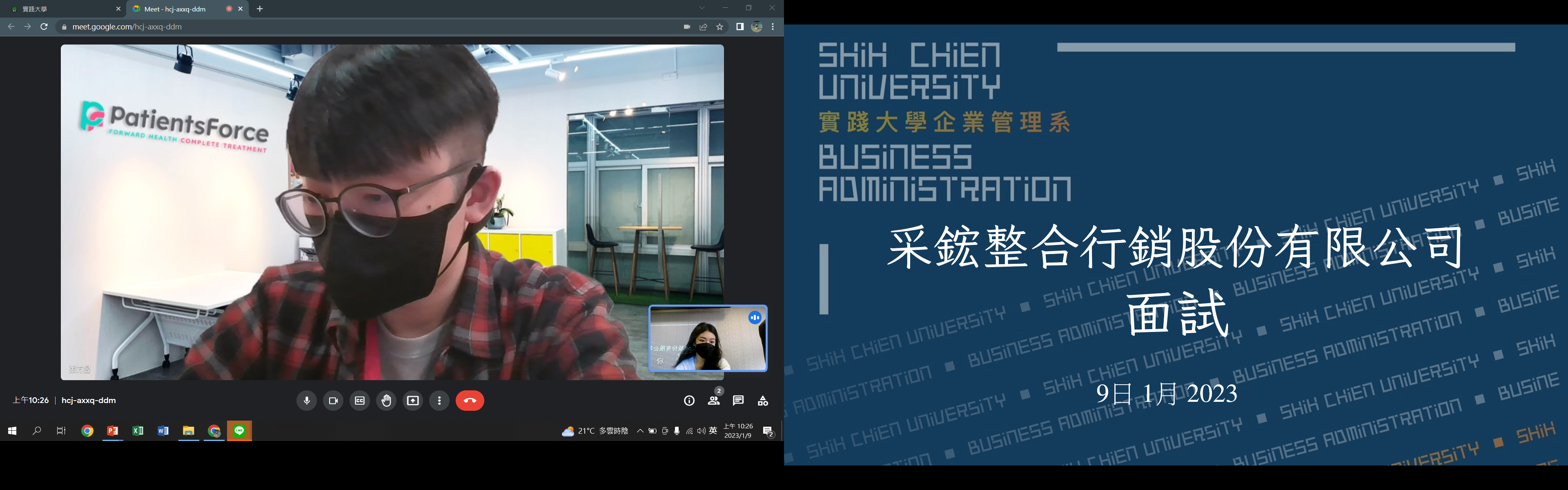The height and width of the screenshot is (490, 1568).
Task: Focus the meet.google.com address bar
Action: pos(392,27)
